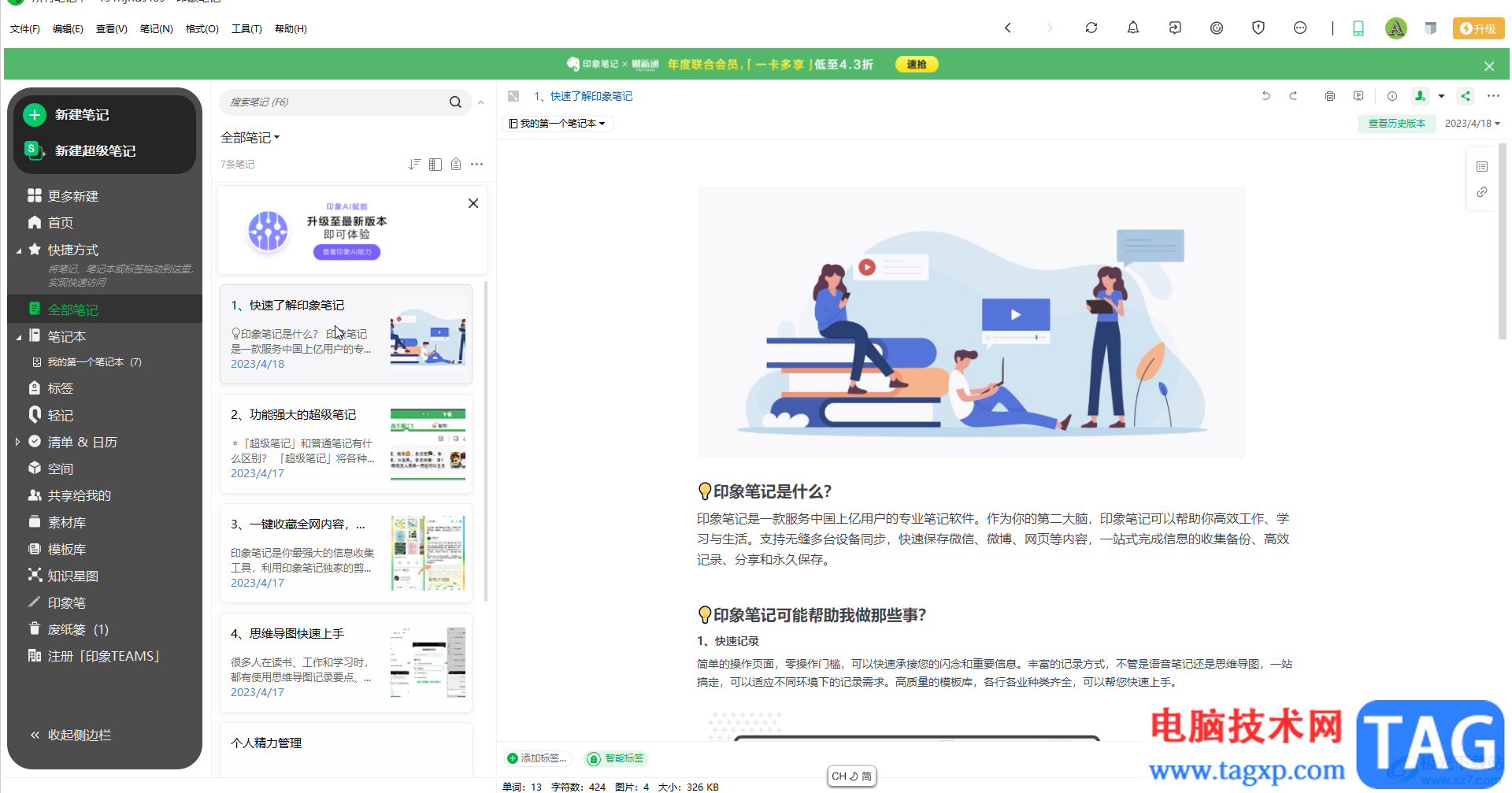Image resolution: width=1512 pixels, height=793 pixels.
Task: Open the 帮助(H) menu
Action: click(291, 29)
